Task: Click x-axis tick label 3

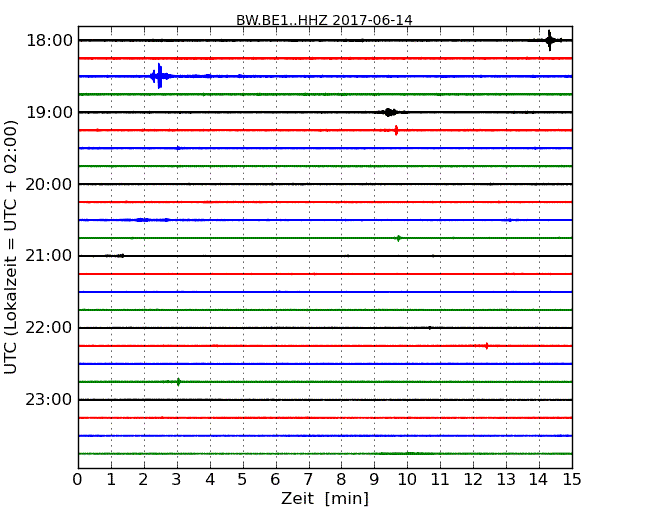Action: coord(177,480)
